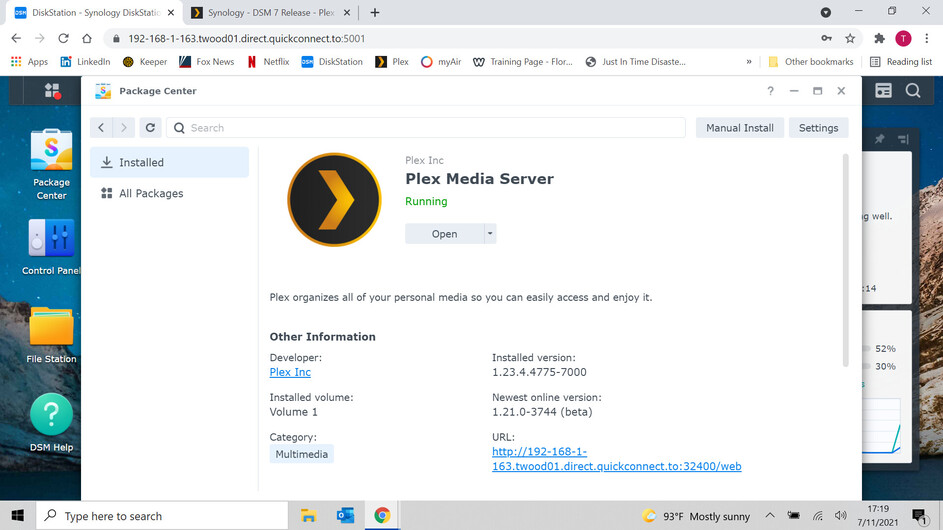Open the Wi-Fi network tray icon
The height and width of the screenshot is (530, 943).
click(817, 516)
